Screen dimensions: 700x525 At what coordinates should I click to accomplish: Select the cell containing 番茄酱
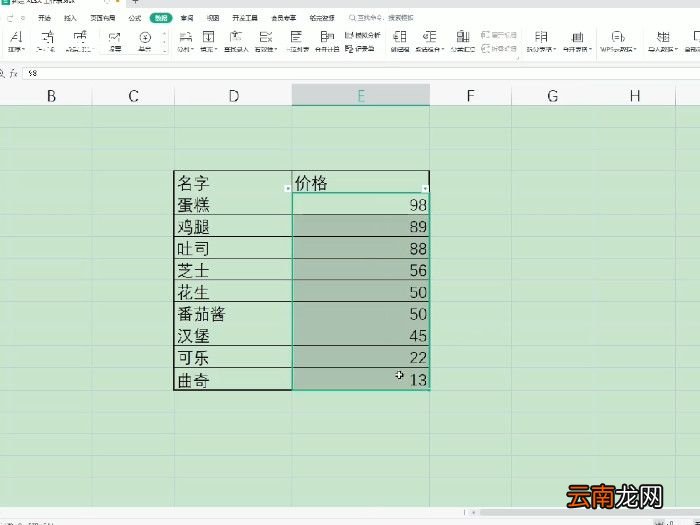pos(233,313)
